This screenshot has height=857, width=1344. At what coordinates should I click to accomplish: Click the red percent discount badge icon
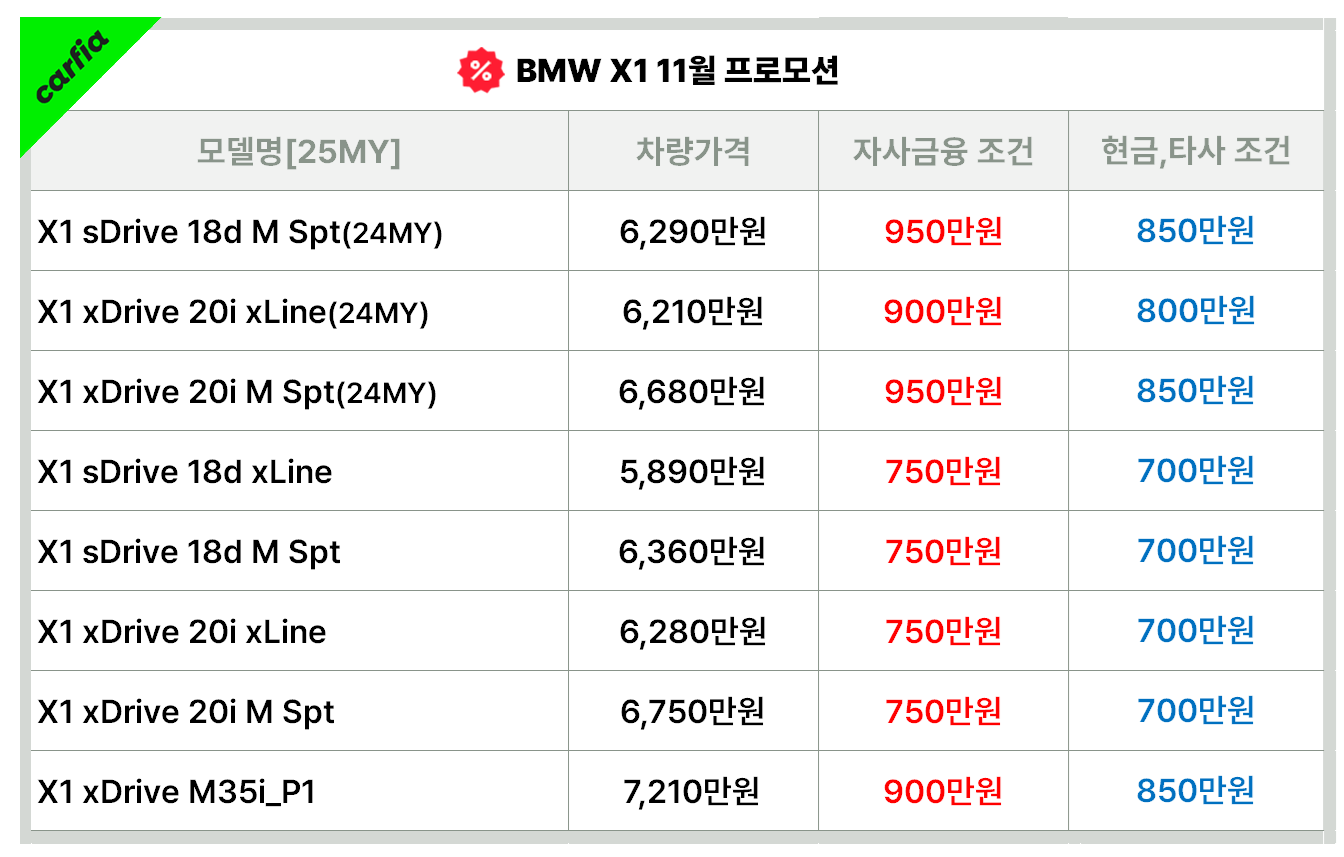(480, 71)
